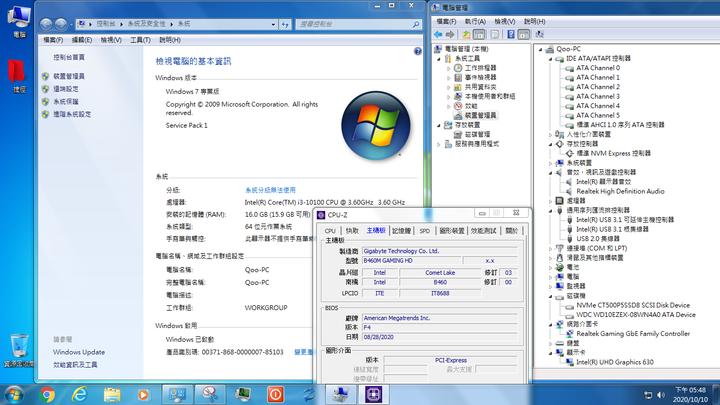Collapse the 磁碟機 node
This screenshot has width=720, height=405.
point(551,296)
